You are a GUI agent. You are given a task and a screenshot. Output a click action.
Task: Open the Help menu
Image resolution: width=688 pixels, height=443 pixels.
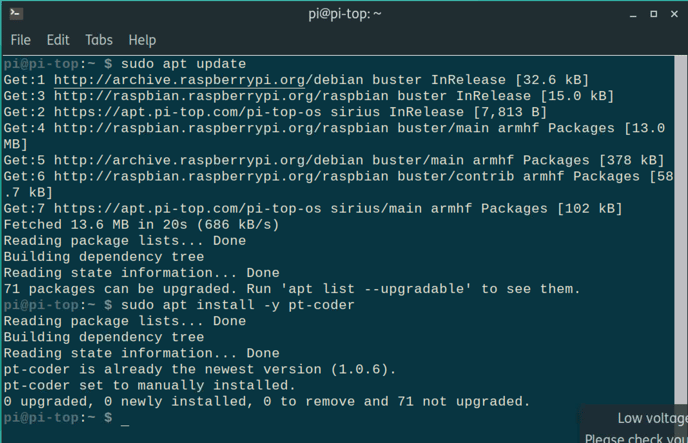tap(142, 40)
